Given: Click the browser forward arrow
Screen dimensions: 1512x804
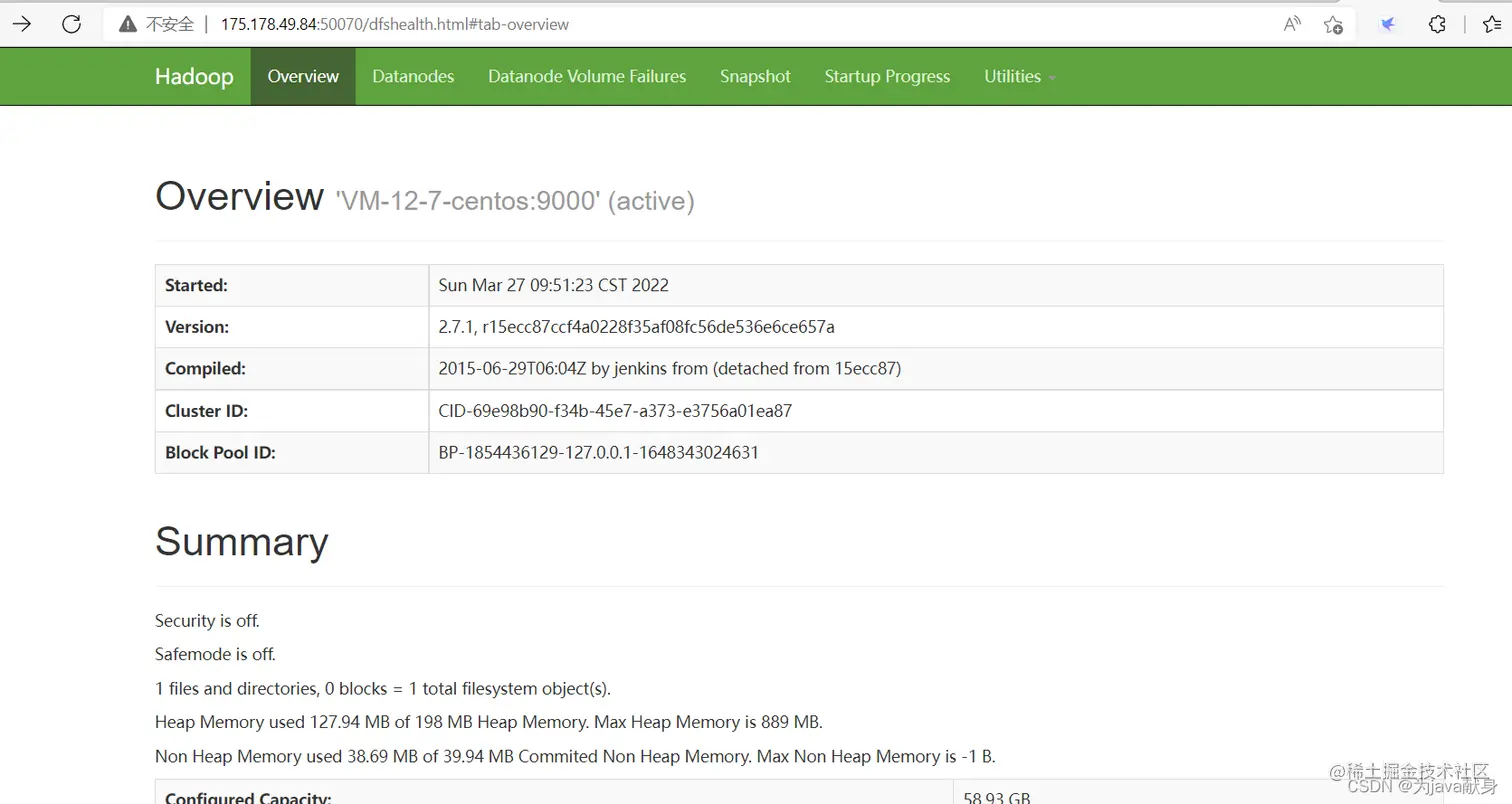Looking at the screenshot, I should (x=21, y=24).
